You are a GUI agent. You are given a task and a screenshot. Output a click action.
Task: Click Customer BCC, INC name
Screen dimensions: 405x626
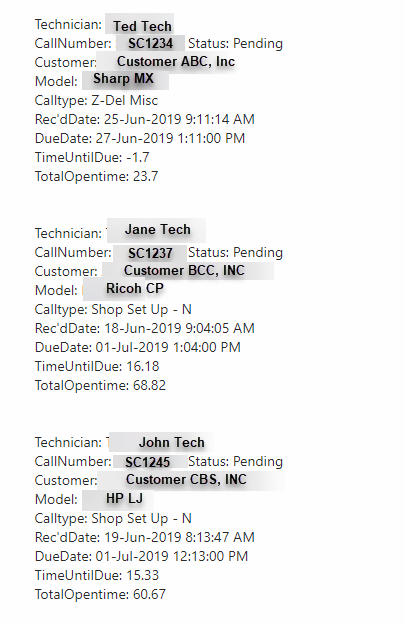184,270
